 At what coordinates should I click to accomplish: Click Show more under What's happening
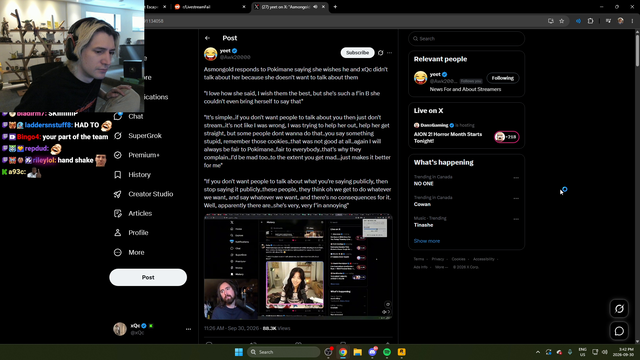coord(427,241)
